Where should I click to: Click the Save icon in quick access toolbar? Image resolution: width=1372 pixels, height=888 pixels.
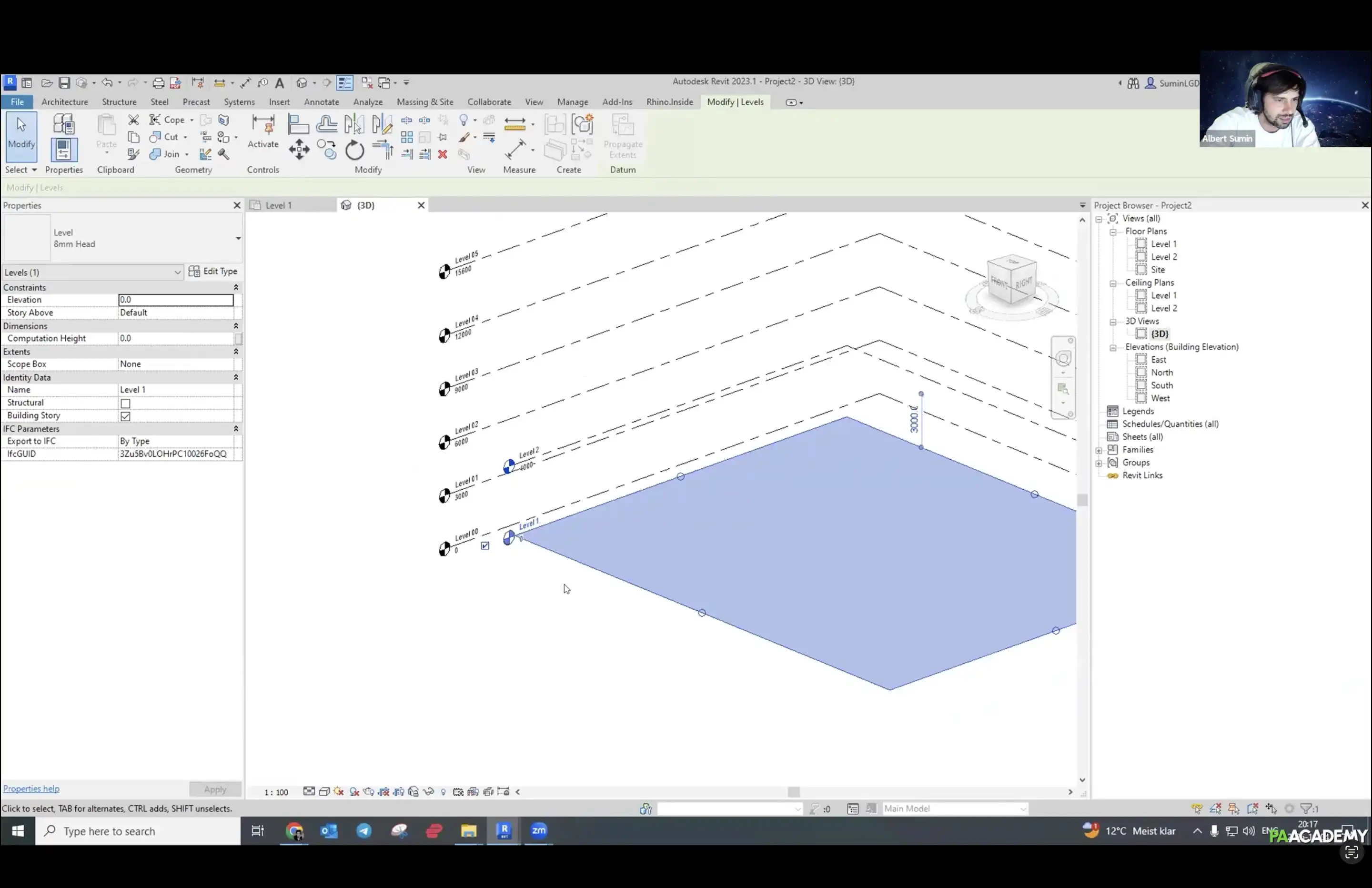[65, 82]
